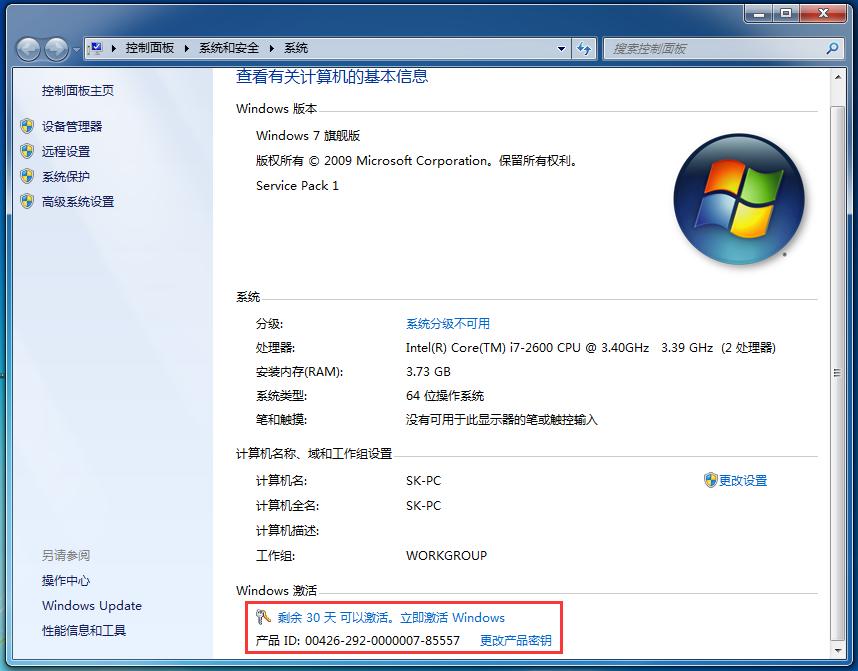Click the back navigation arrow

[29, 48]
